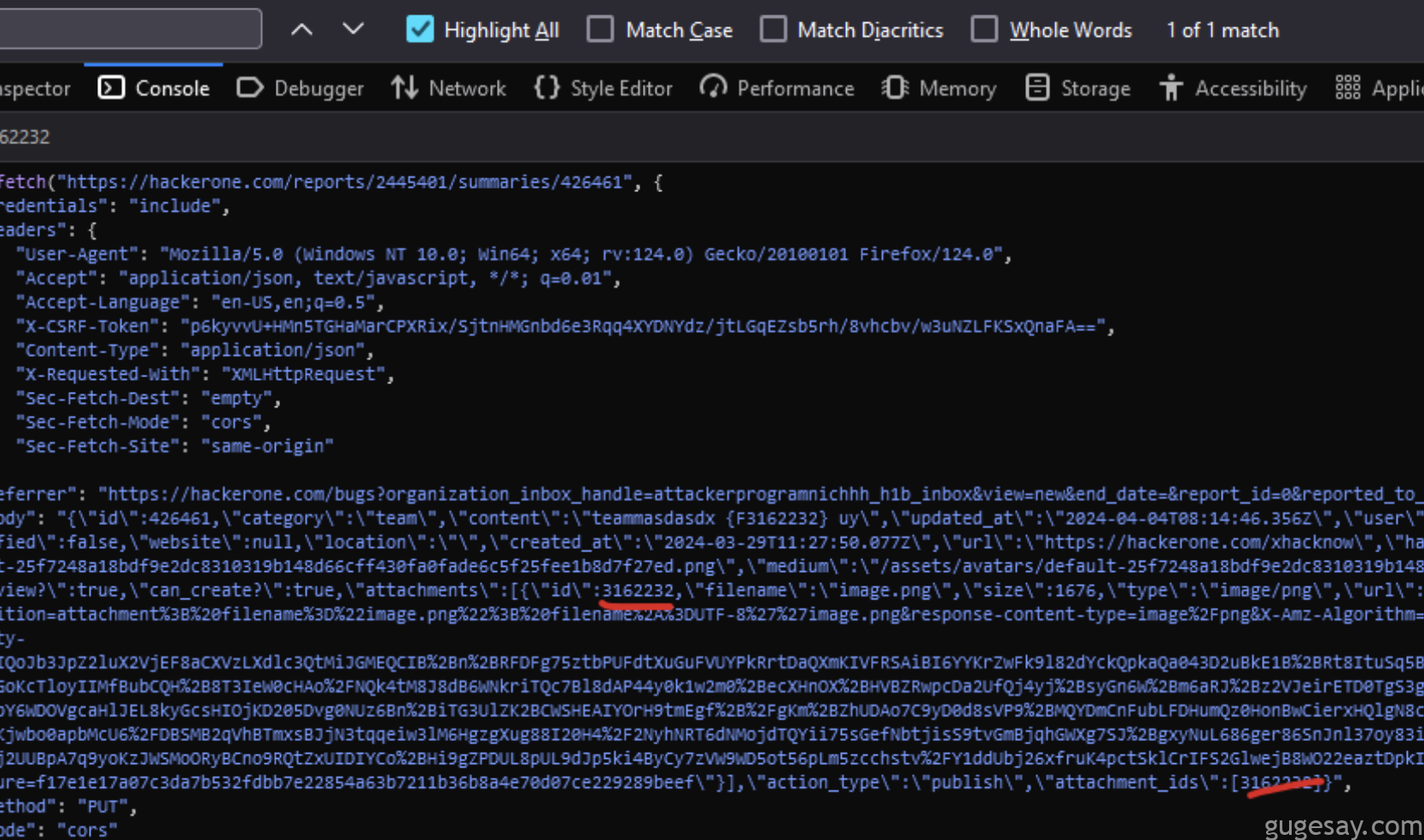Uncheck the Highlight All checkbox
Screen dimensions: 1424x840
(420, 30)
